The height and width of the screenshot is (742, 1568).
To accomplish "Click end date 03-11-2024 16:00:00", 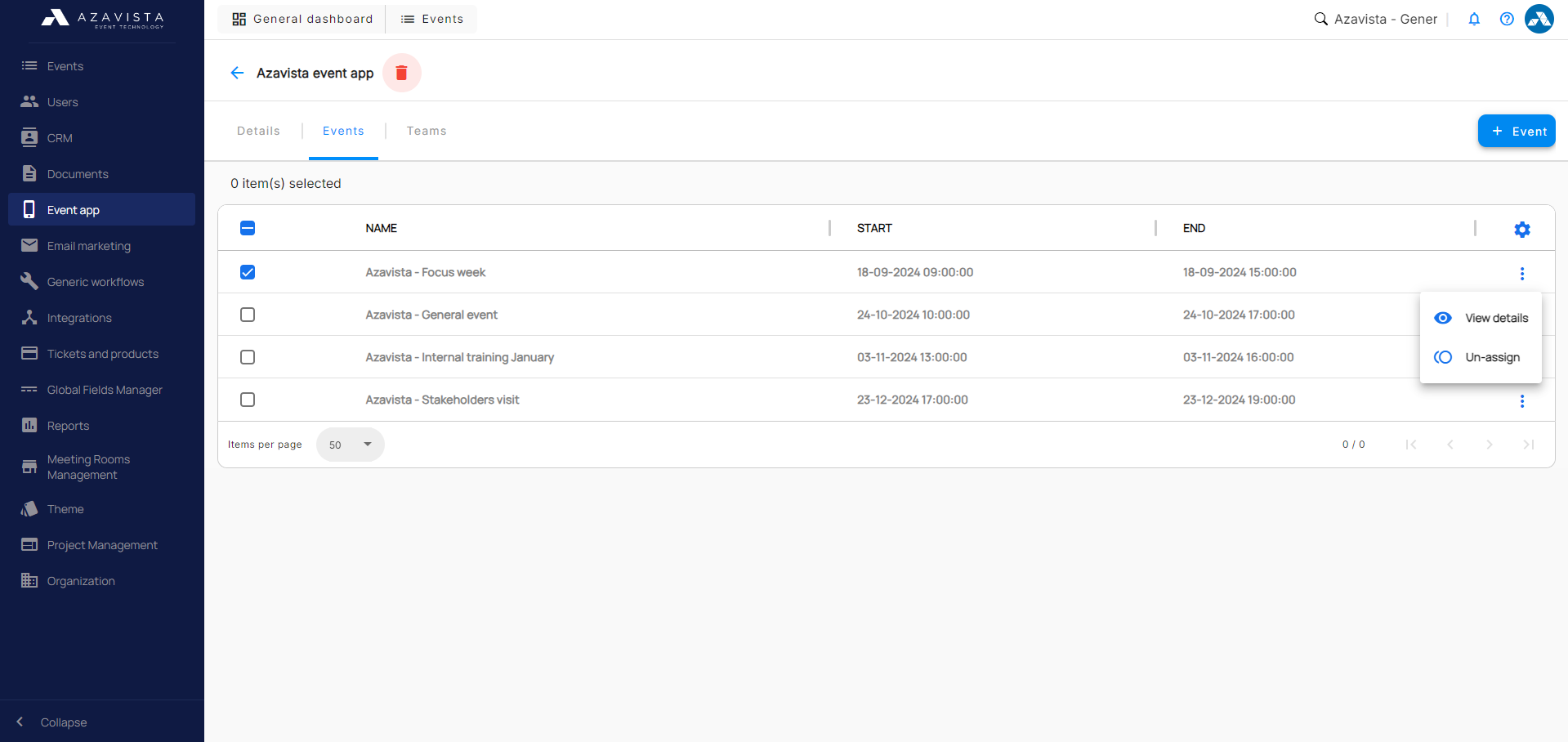I will tap(1238, 357).
